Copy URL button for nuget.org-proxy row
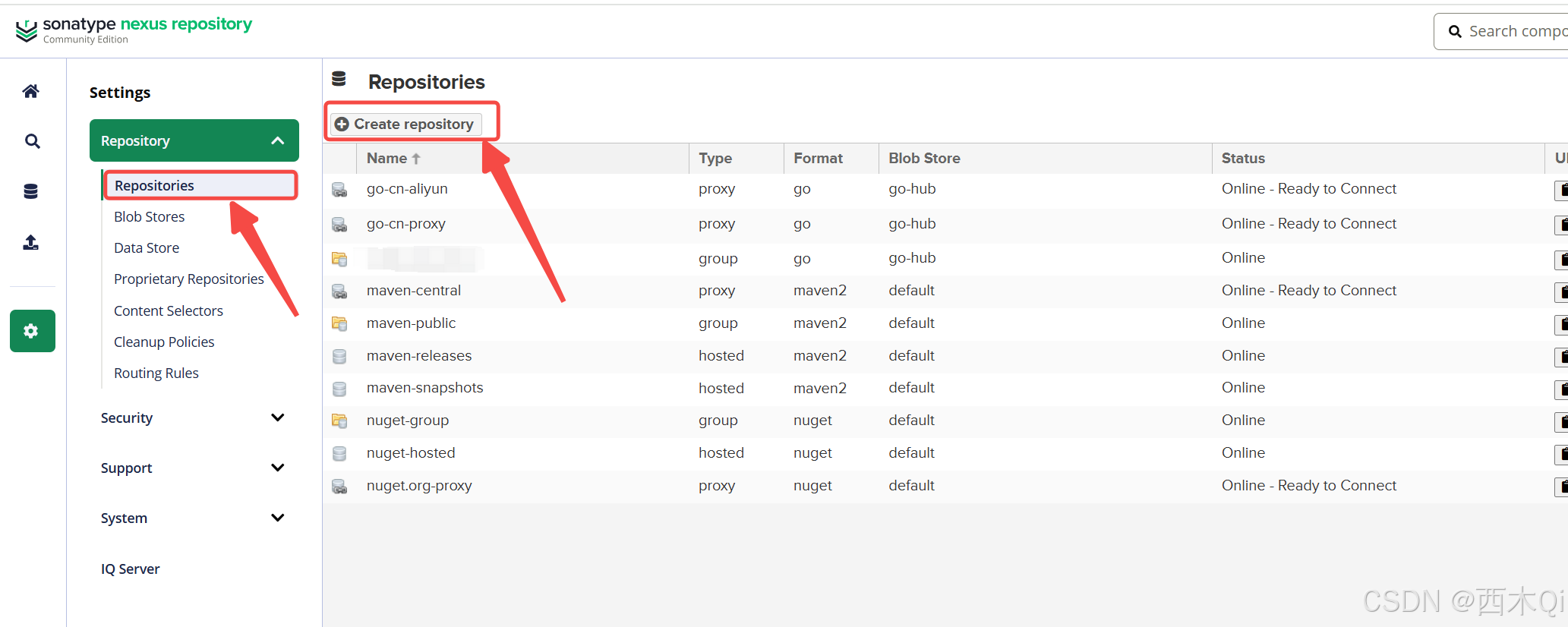Image resolution: width=1568 pixels, height=627 pixels. (1561, 487)
